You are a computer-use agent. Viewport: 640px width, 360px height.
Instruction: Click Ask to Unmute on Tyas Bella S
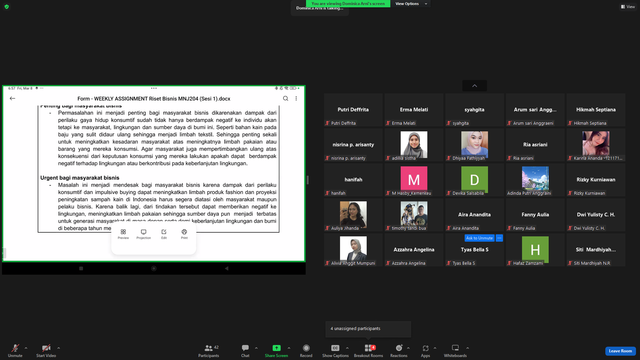click(x=479, y=238)
